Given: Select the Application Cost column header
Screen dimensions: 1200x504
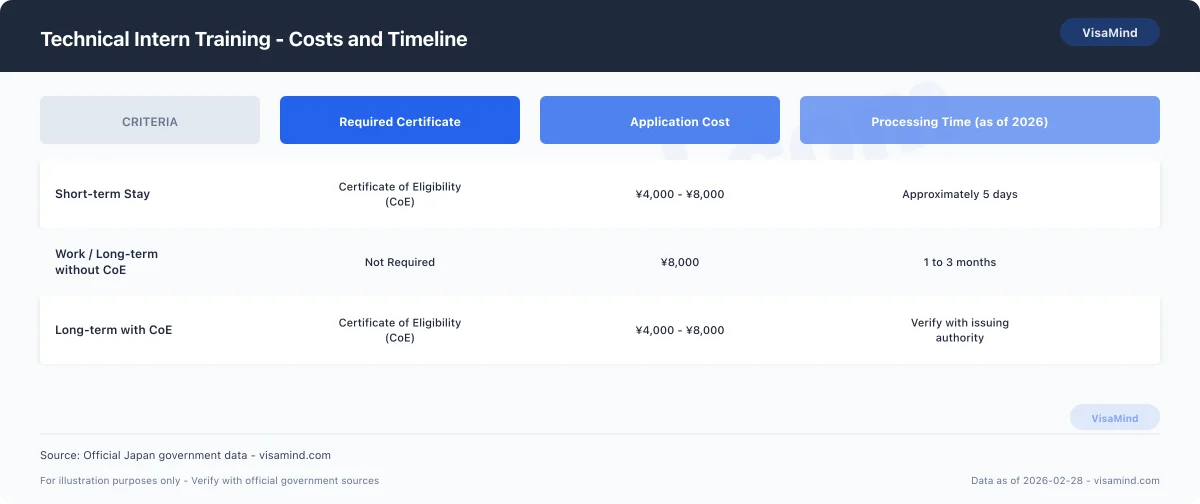Looking at the screenshot, I should [x=680, y=121].
